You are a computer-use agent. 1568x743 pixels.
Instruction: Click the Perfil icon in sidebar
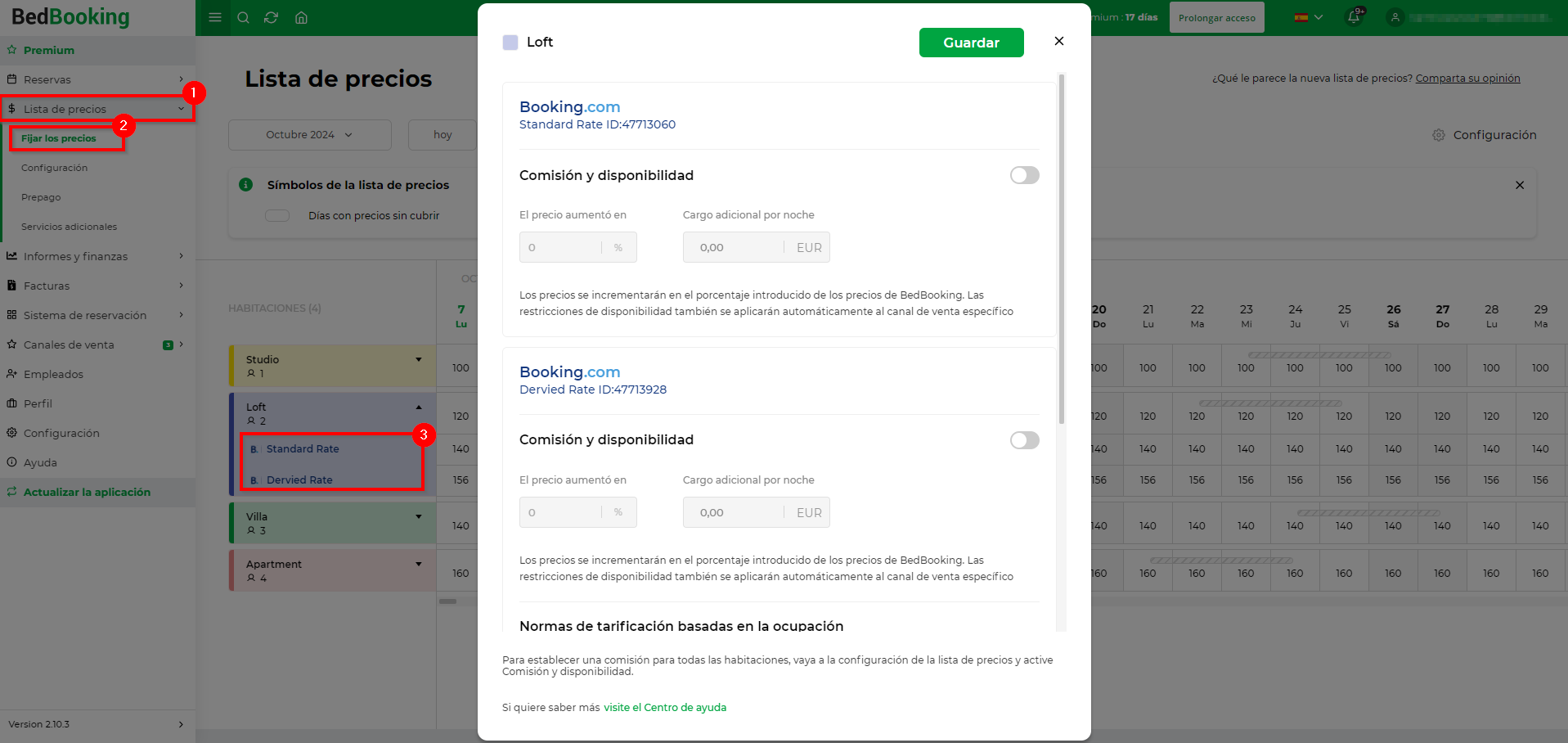(x=12, y=403)
